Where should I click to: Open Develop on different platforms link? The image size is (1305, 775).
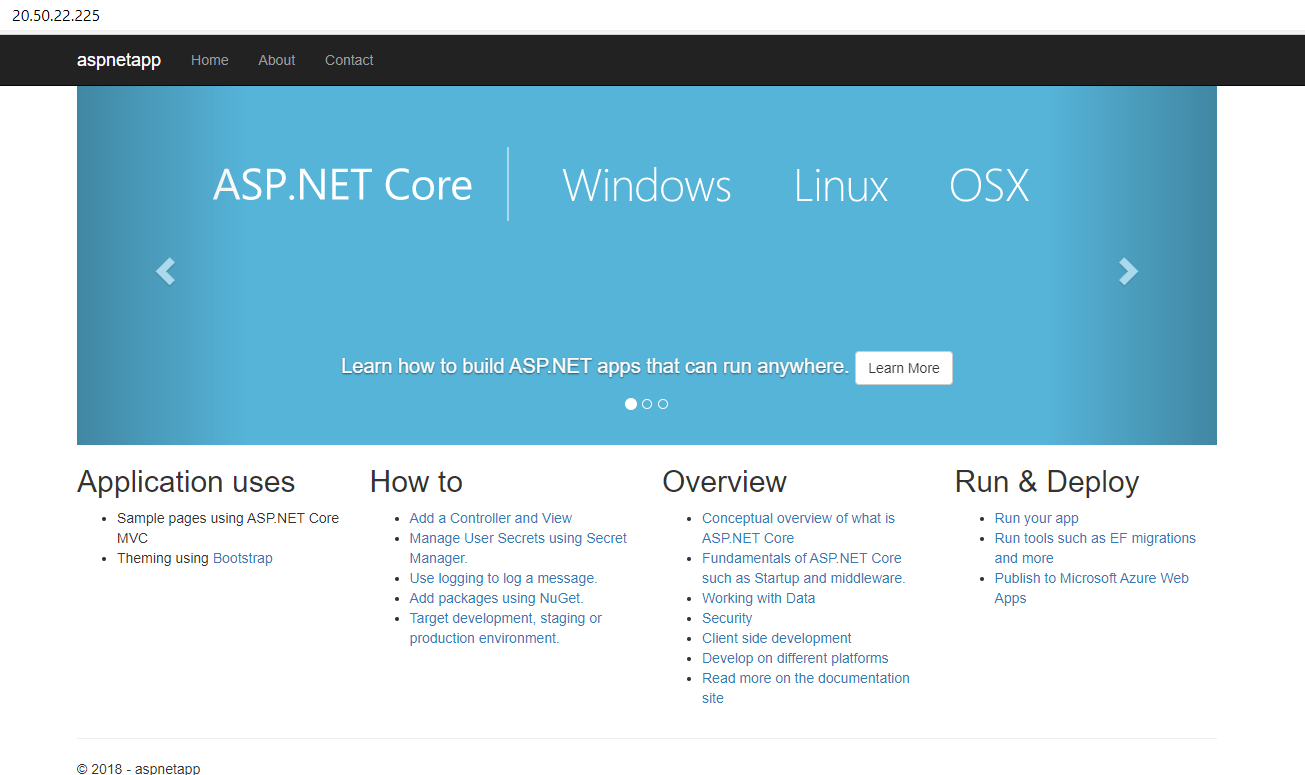coord(795,658)
